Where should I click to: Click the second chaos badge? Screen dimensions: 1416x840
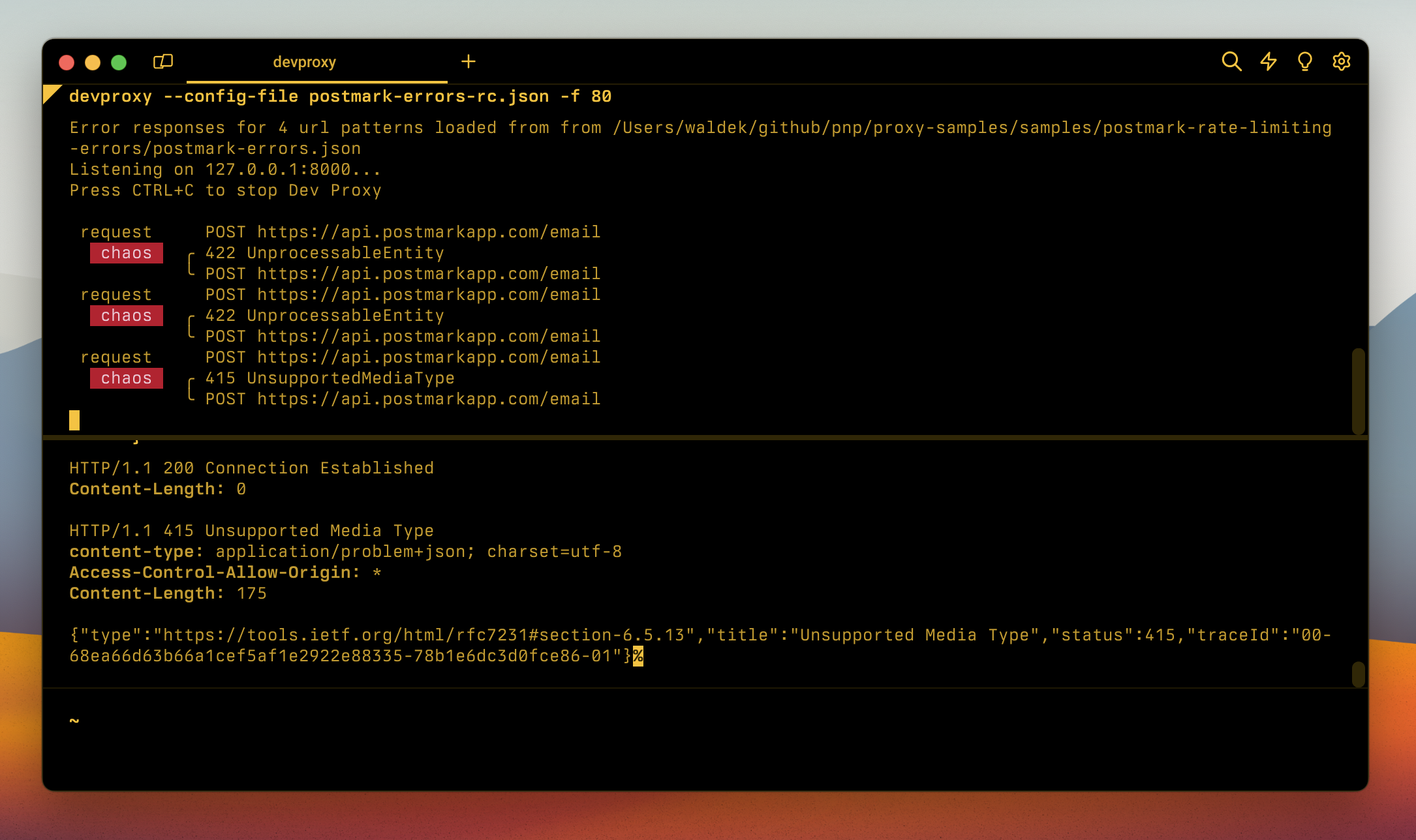(126, 316)
